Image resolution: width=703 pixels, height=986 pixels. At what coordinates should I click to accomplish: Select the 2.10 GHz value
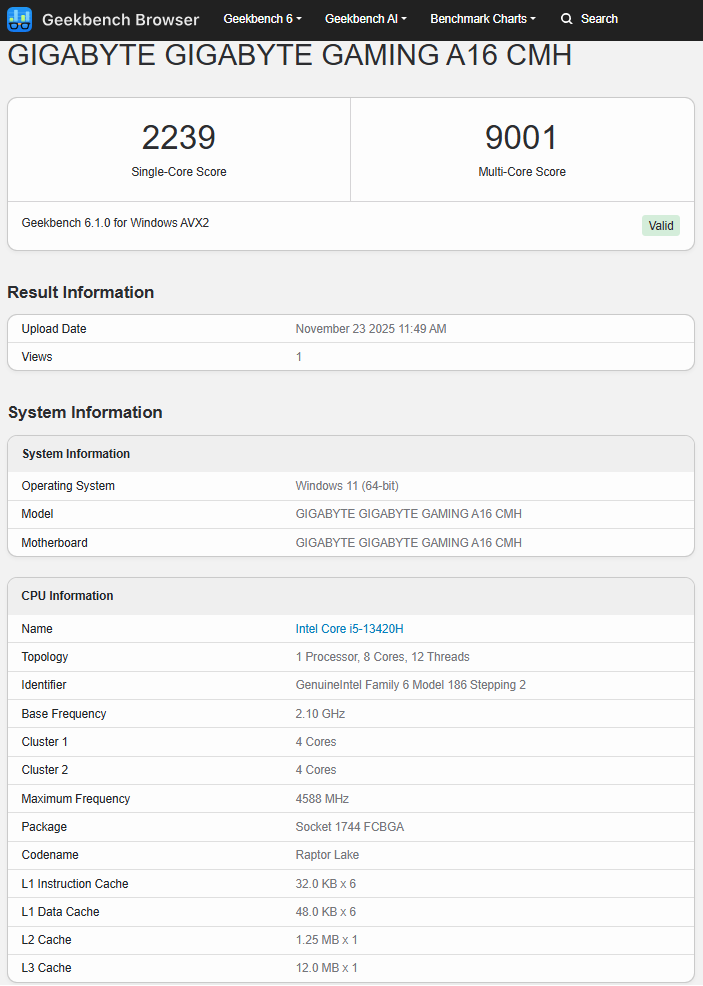[320, 714]
